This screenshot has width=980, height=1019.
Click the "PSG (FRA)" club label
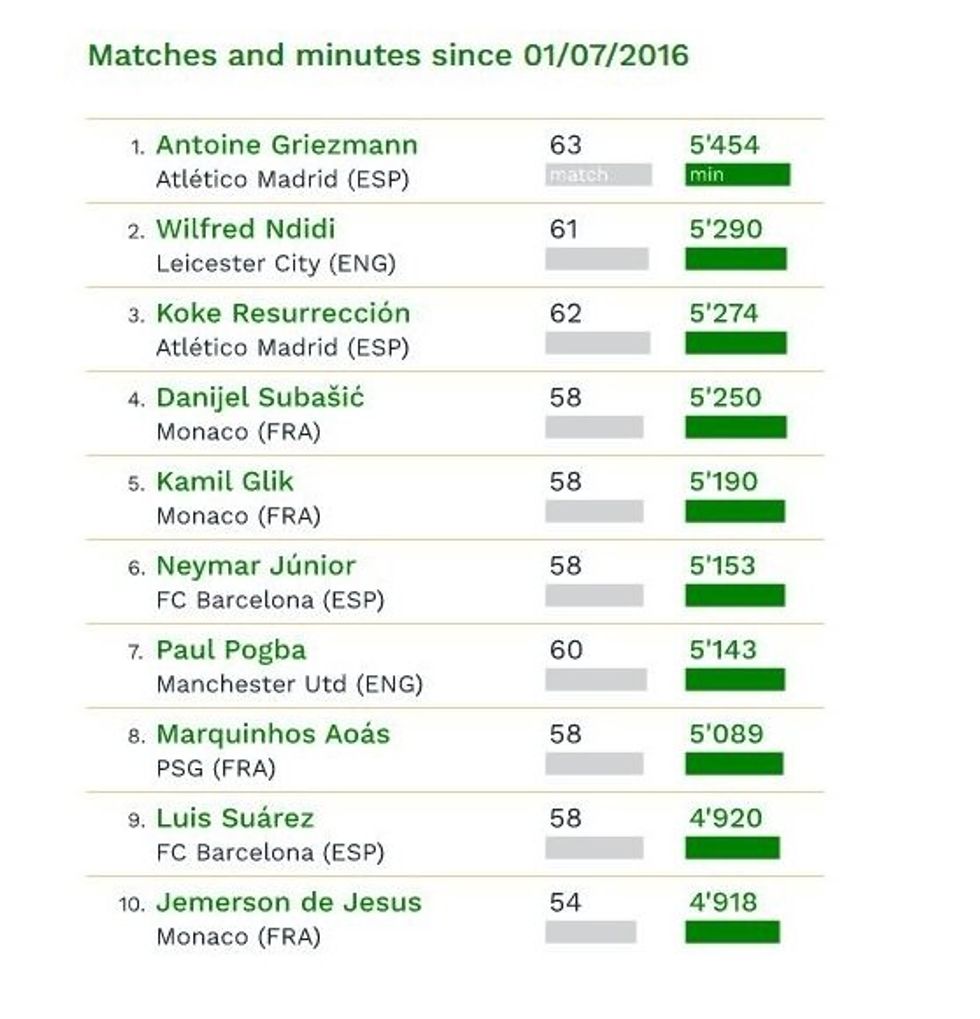coord(215,769)
